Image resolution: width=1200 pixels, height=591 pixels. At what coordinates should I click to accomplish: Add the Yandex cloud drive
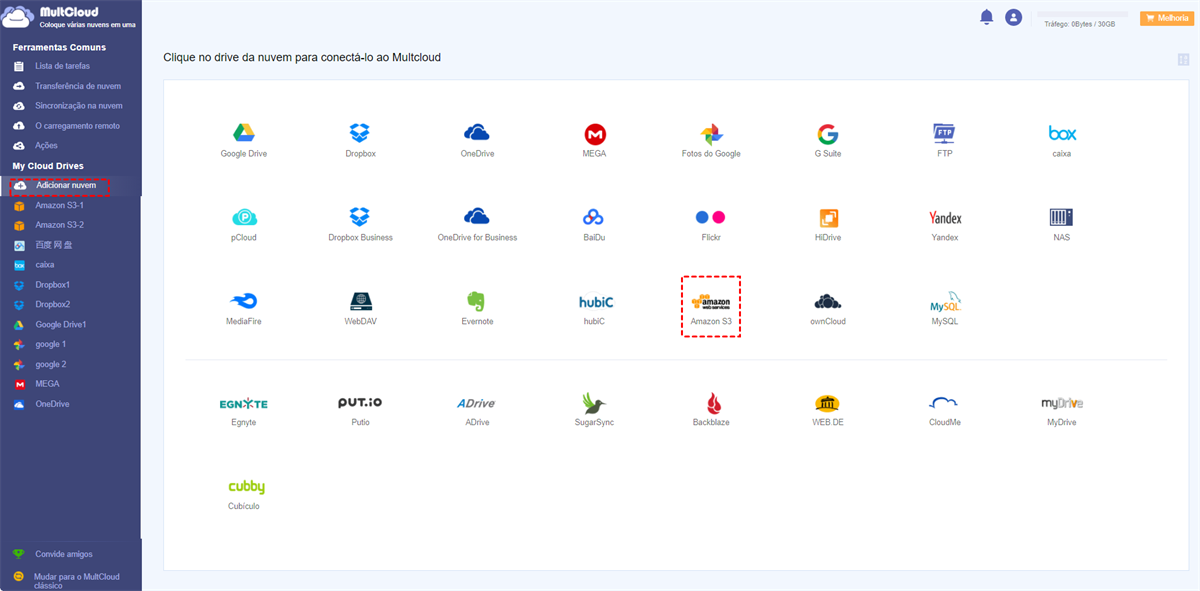pos(945,225)
